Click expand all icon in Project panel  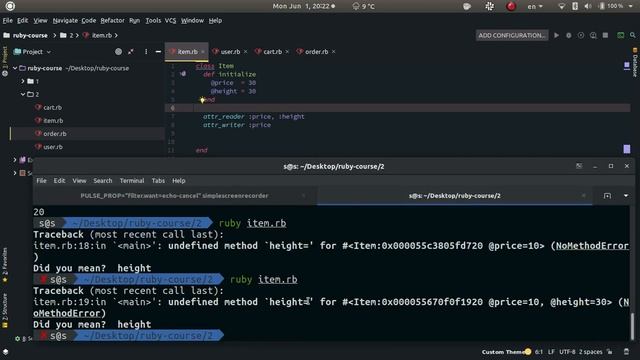click(x=131, y=52)
